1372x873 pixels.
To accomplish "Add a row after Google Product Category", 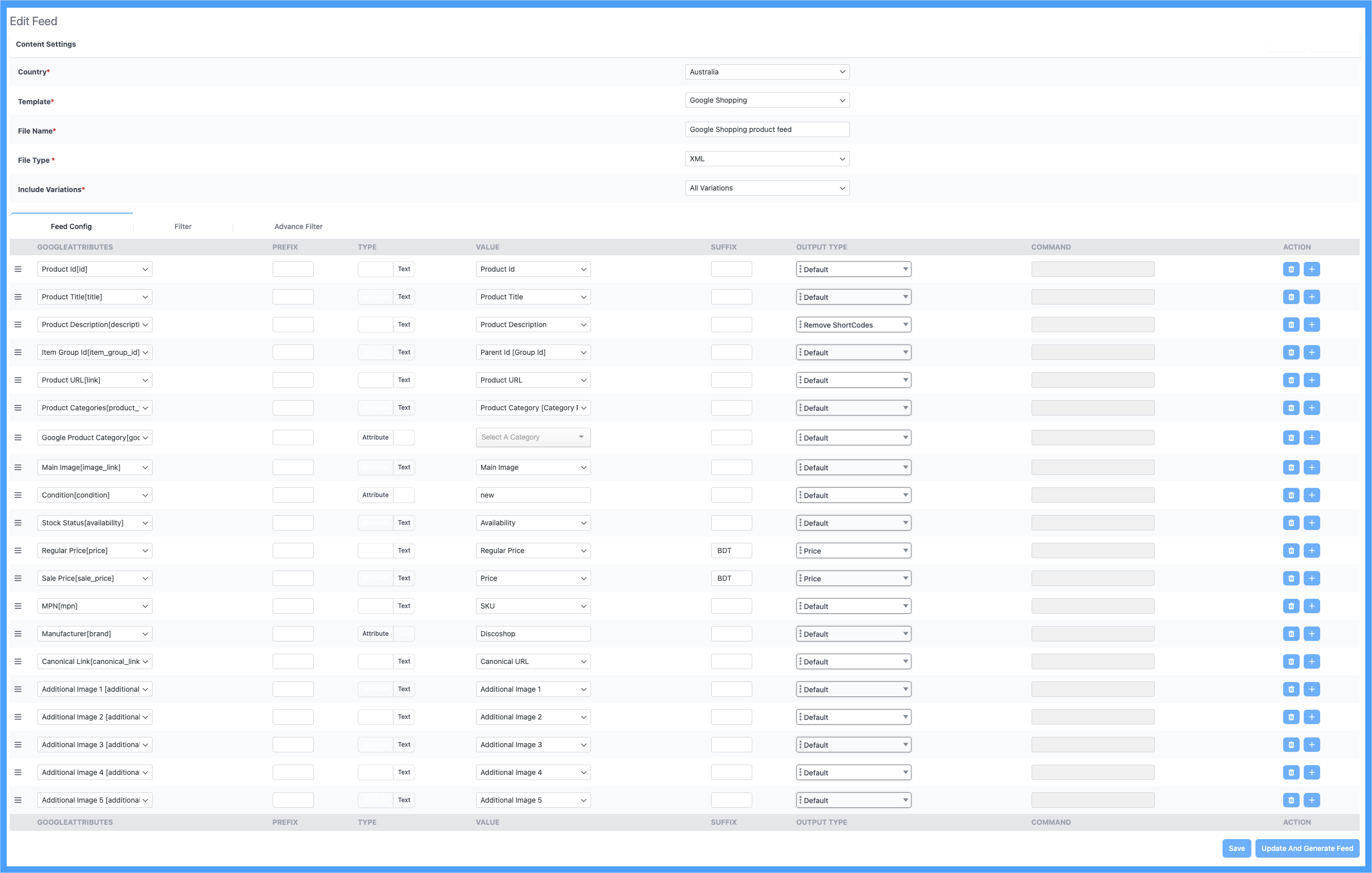I will [x=1311, y=438].
